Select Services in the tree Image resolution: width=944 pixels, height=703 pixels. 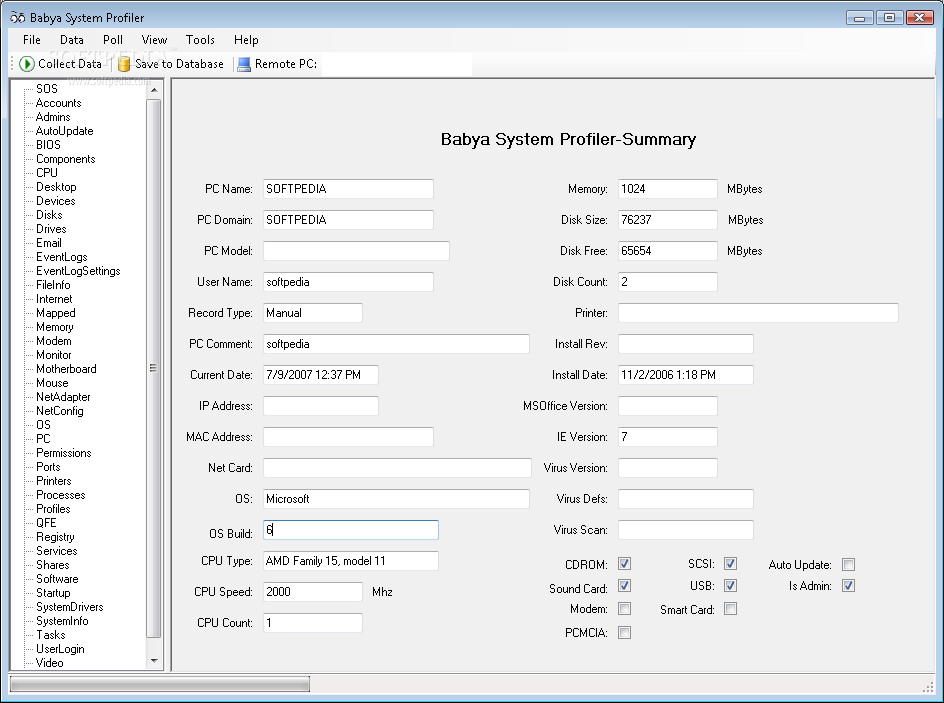tap(57, 551)
